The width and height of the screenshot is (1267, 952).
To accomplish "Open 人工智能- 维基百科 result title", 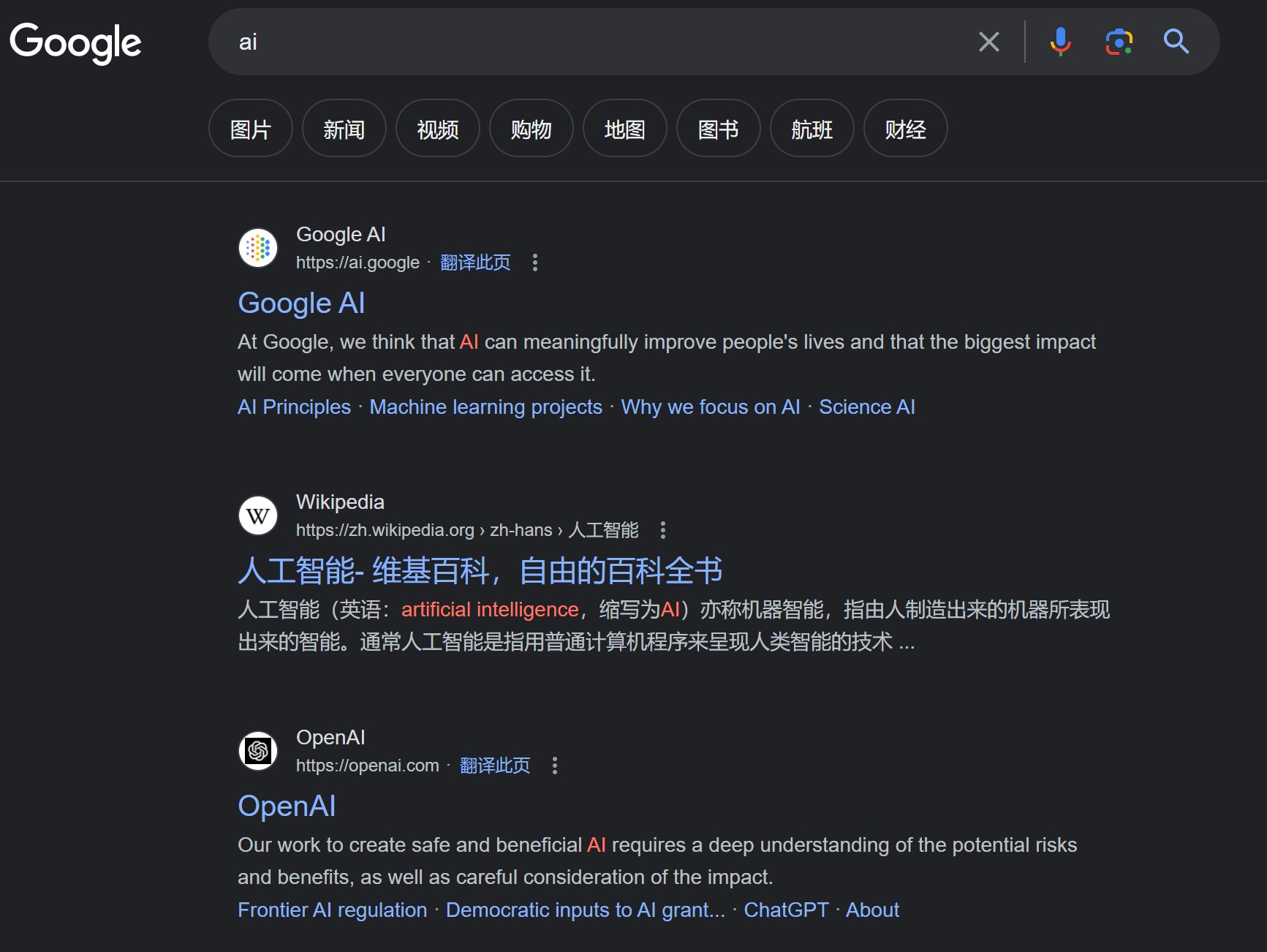I will 480,570.
